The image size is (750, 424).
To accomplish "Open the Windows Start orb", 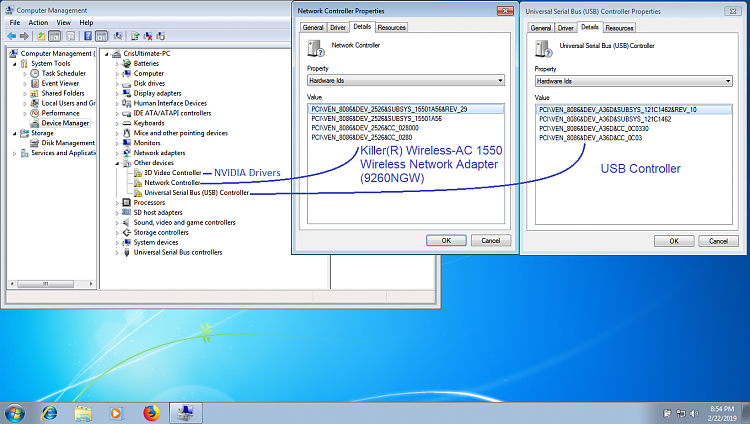I will [14, 413].
